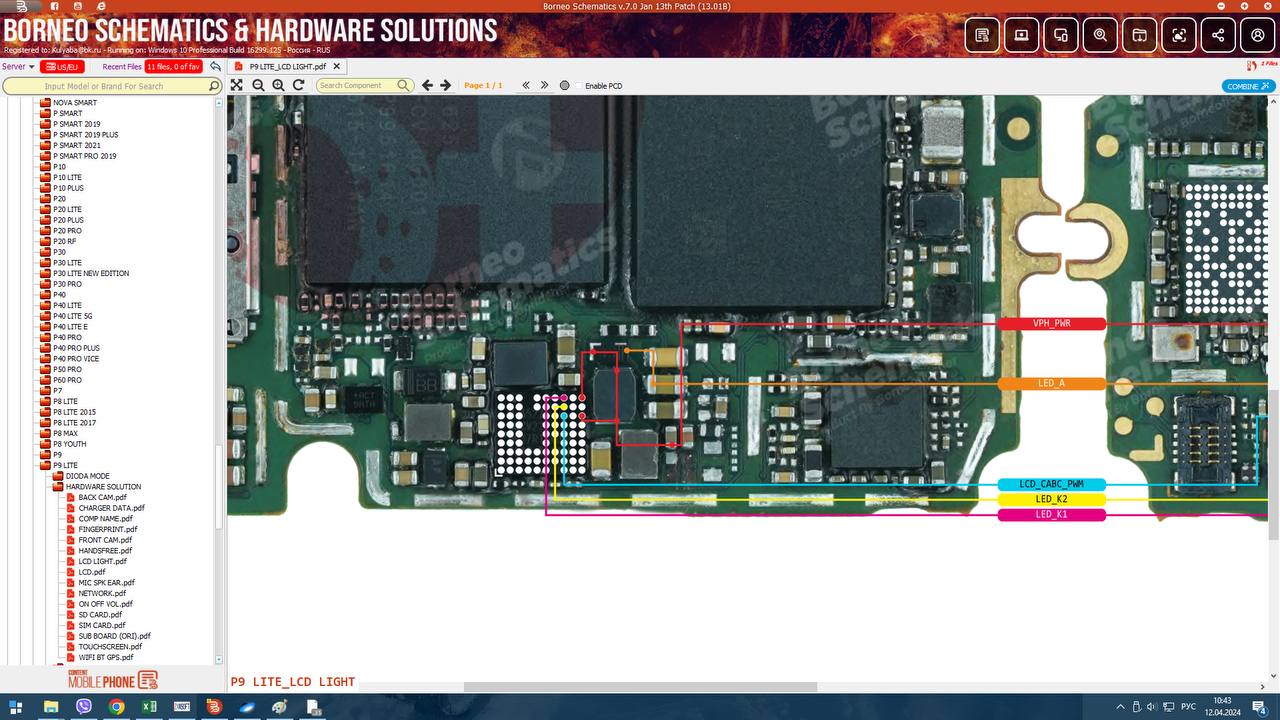Open Excel from the taskbar
The width and height of the screenshot is (1280, 720).
pyautogui.click(x=149, y=707)
